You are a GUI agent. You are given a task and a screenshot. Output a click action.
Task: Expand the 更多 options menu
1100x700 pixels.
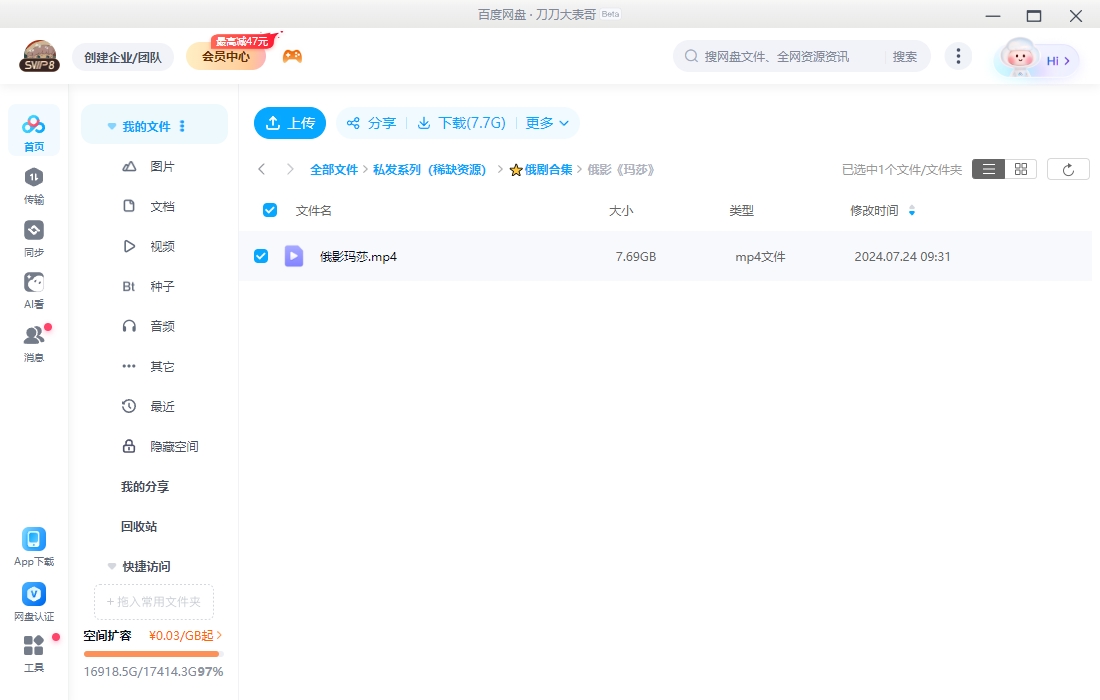pos(547,122)
